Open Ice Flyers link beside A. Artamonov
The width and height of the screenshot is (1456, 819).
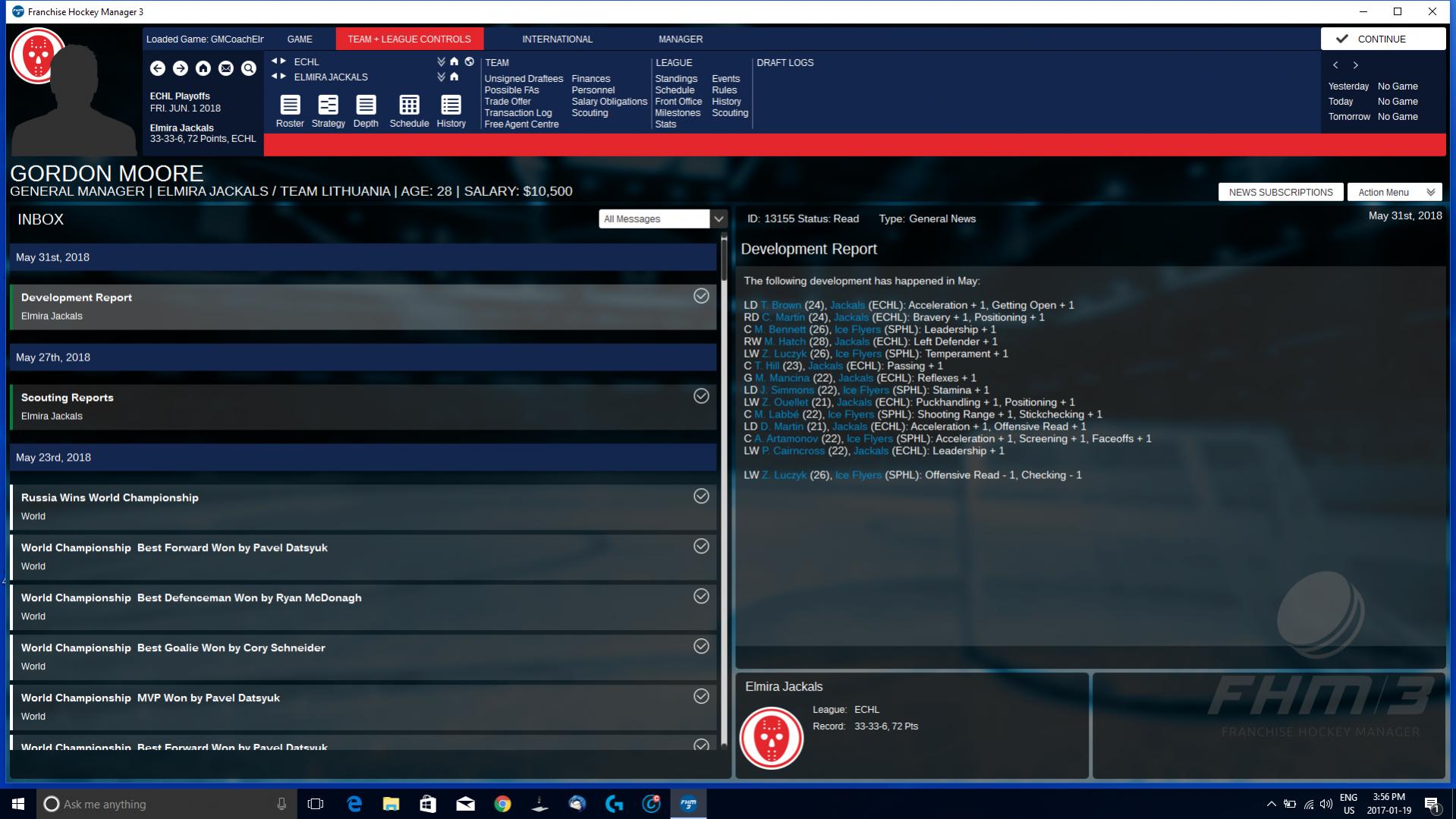(x=870, y=439)
